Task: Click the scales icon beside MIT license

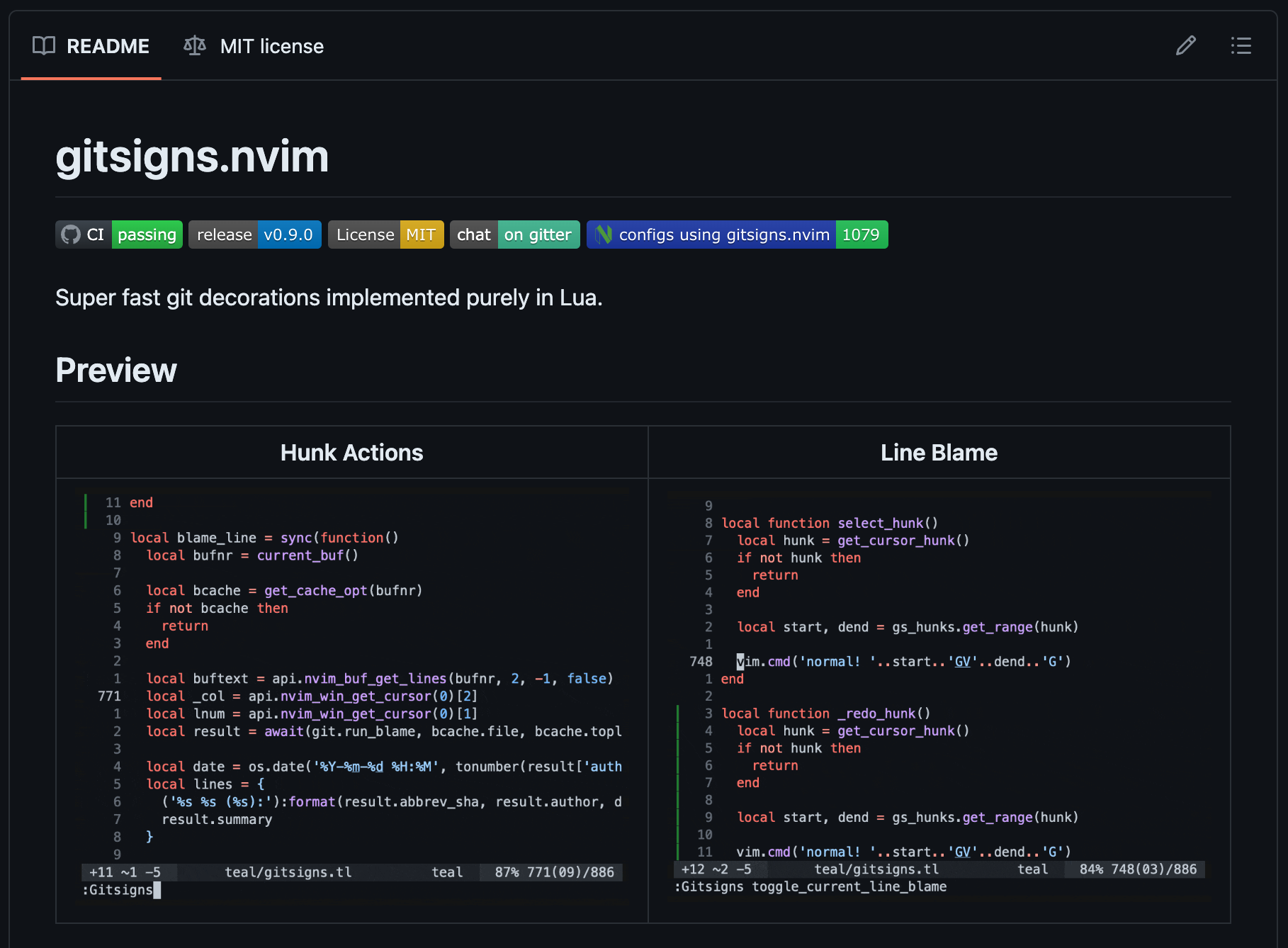Action: click(195, 46)
